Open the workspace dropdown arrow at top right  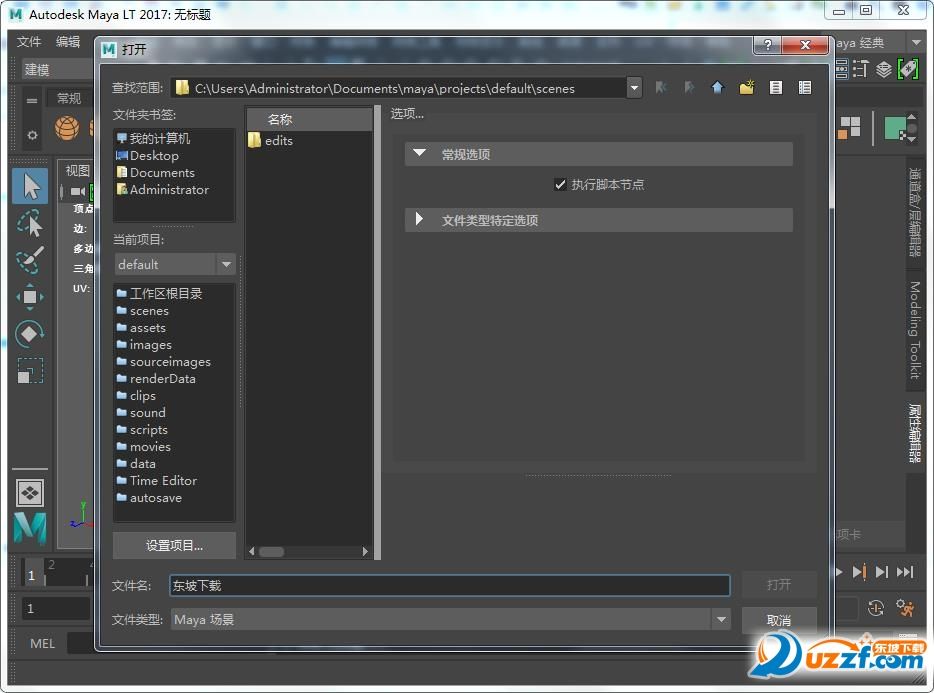click(916, 43)
